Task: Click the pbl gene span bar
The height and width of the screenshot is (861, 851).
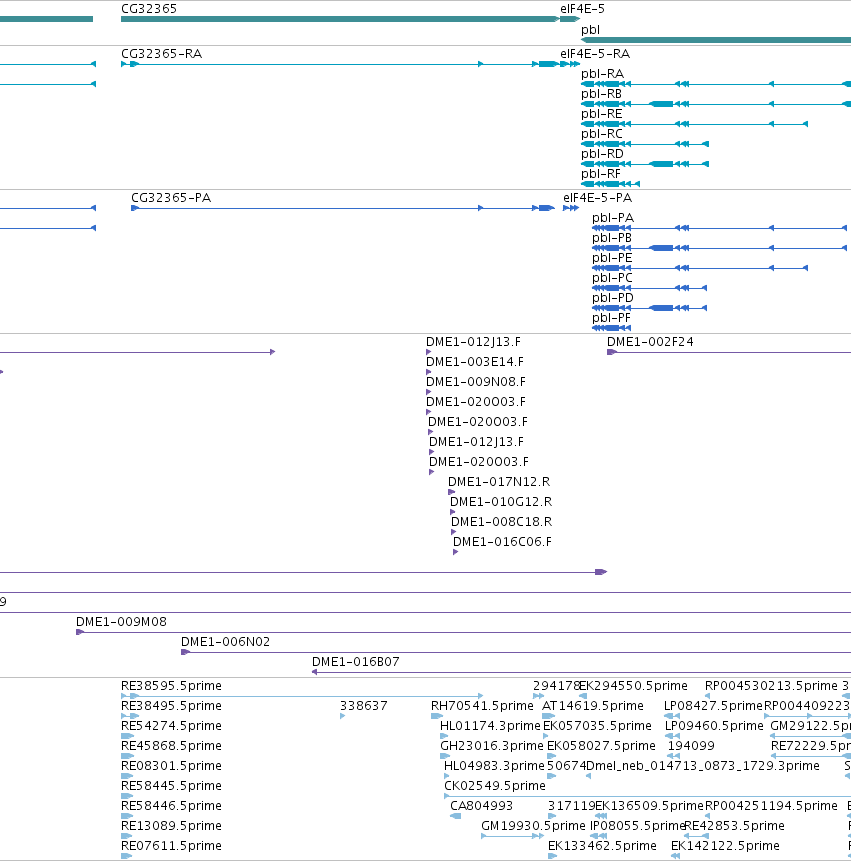Action: (716, 40)
